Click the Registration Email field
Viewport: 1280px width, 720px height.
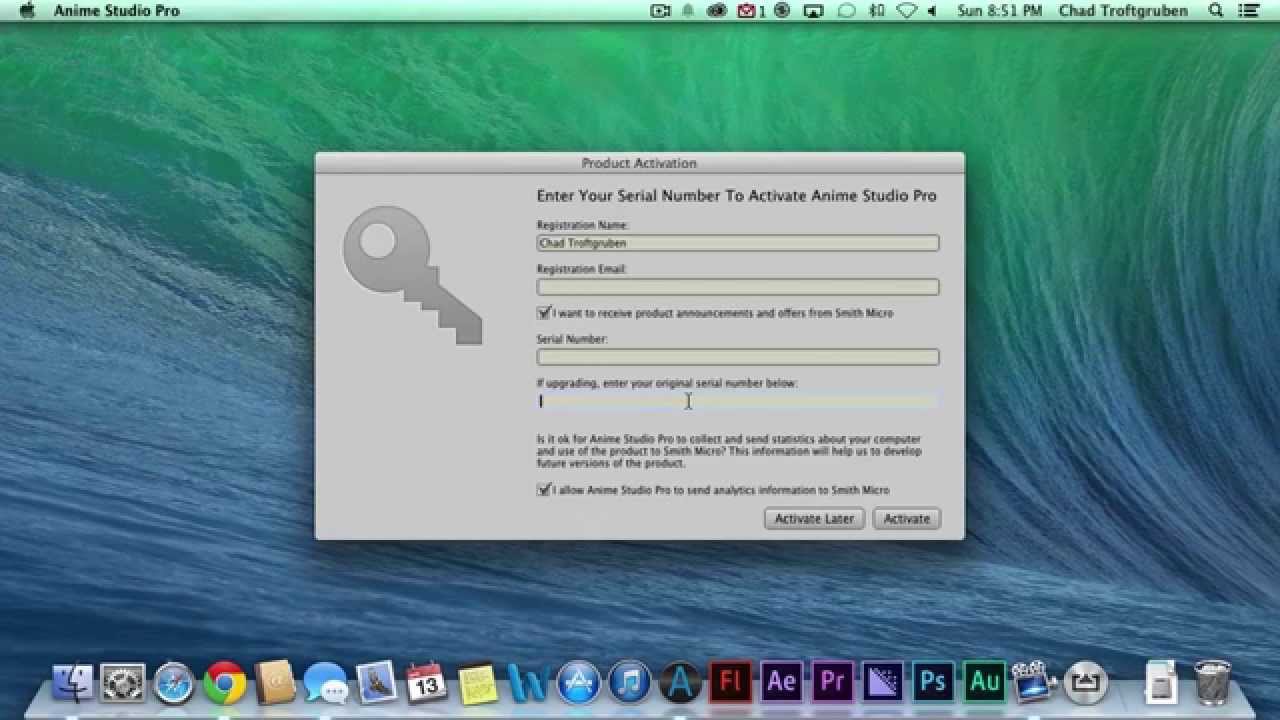738,287
